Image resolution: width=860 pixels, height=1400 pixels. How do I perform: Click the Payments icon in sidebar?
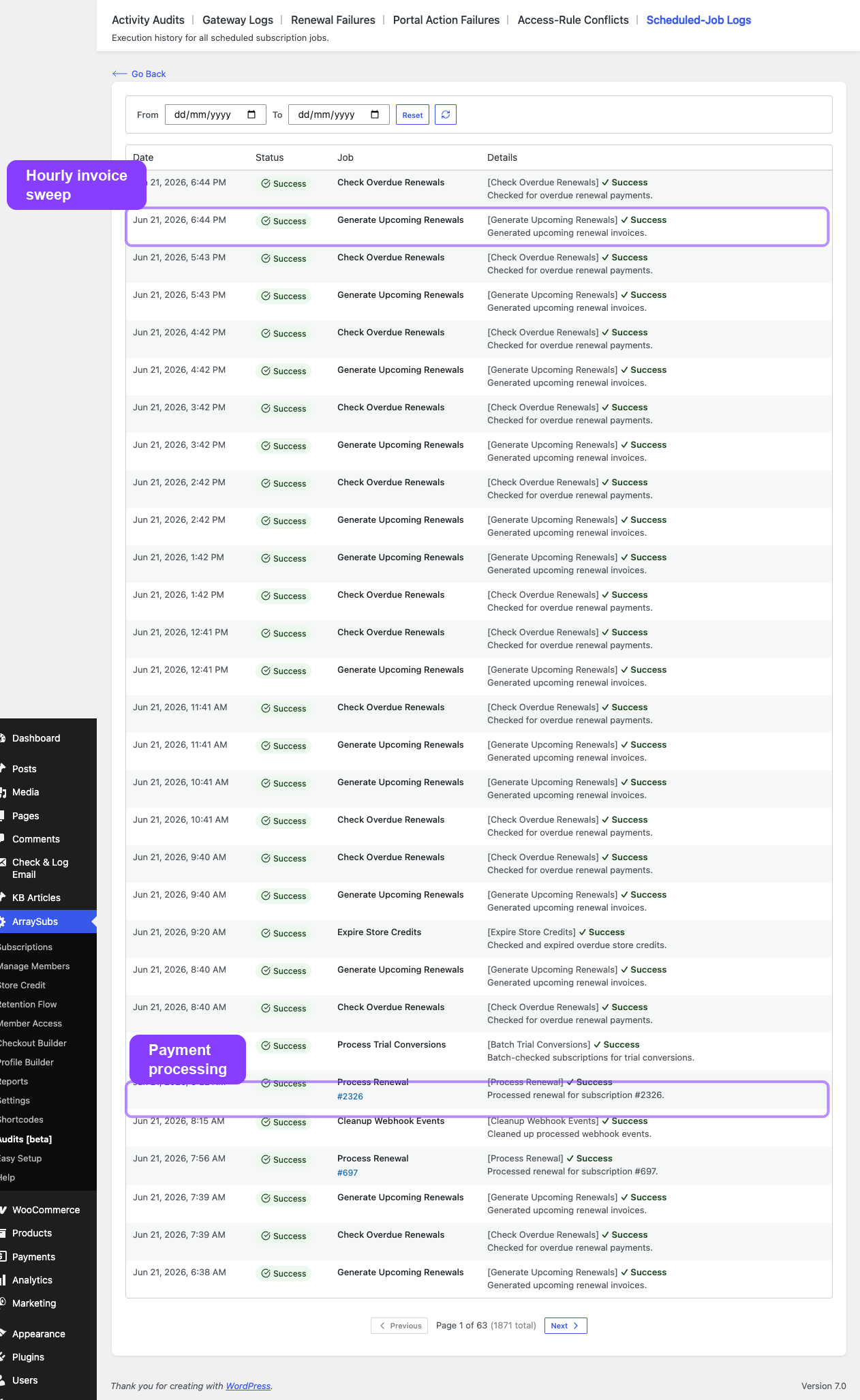click(3, 1256)
